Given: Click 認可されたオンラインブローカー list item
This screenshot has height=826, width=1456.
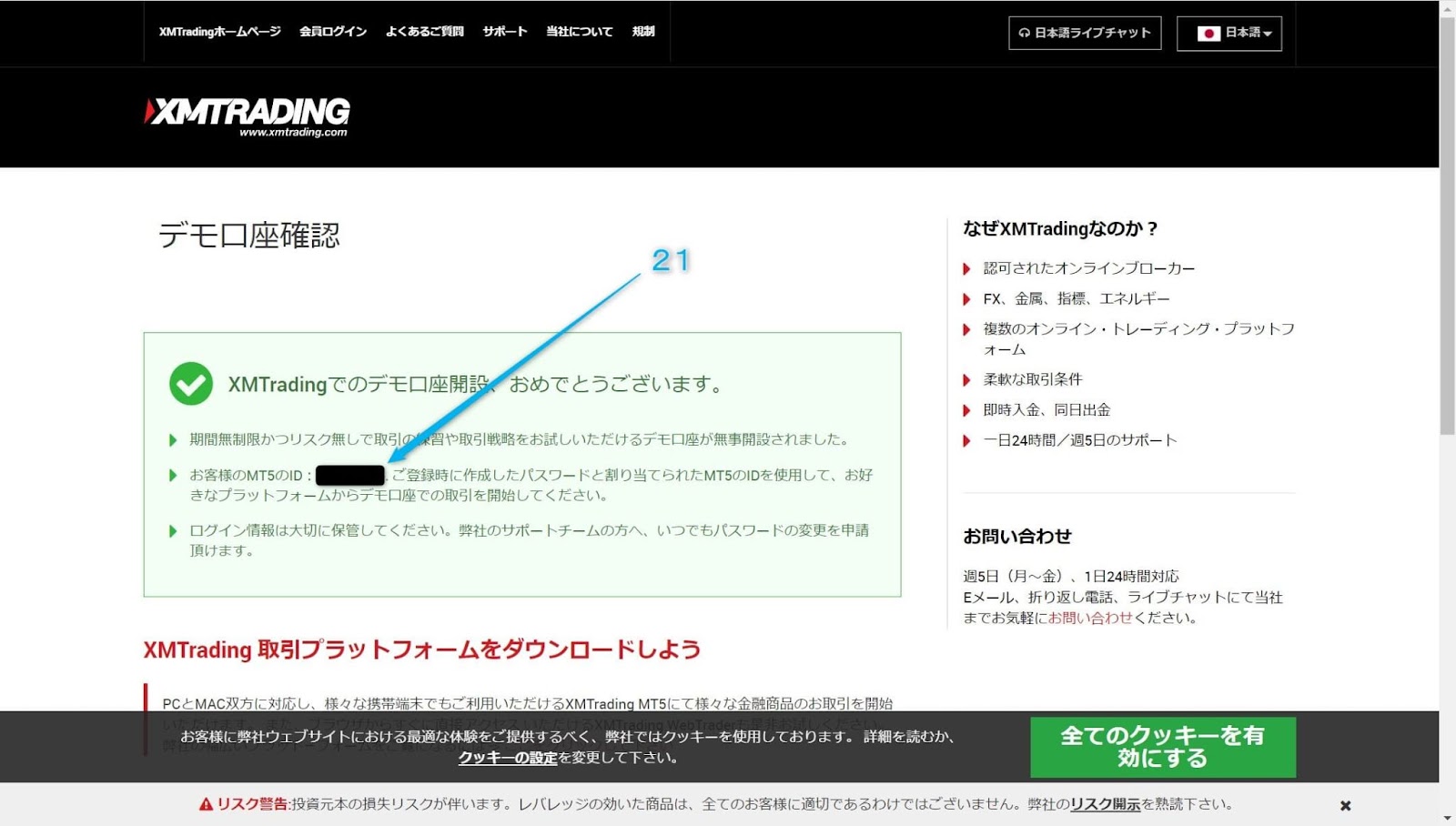Looking at the screenshot, I should [x=1089, y=268].
